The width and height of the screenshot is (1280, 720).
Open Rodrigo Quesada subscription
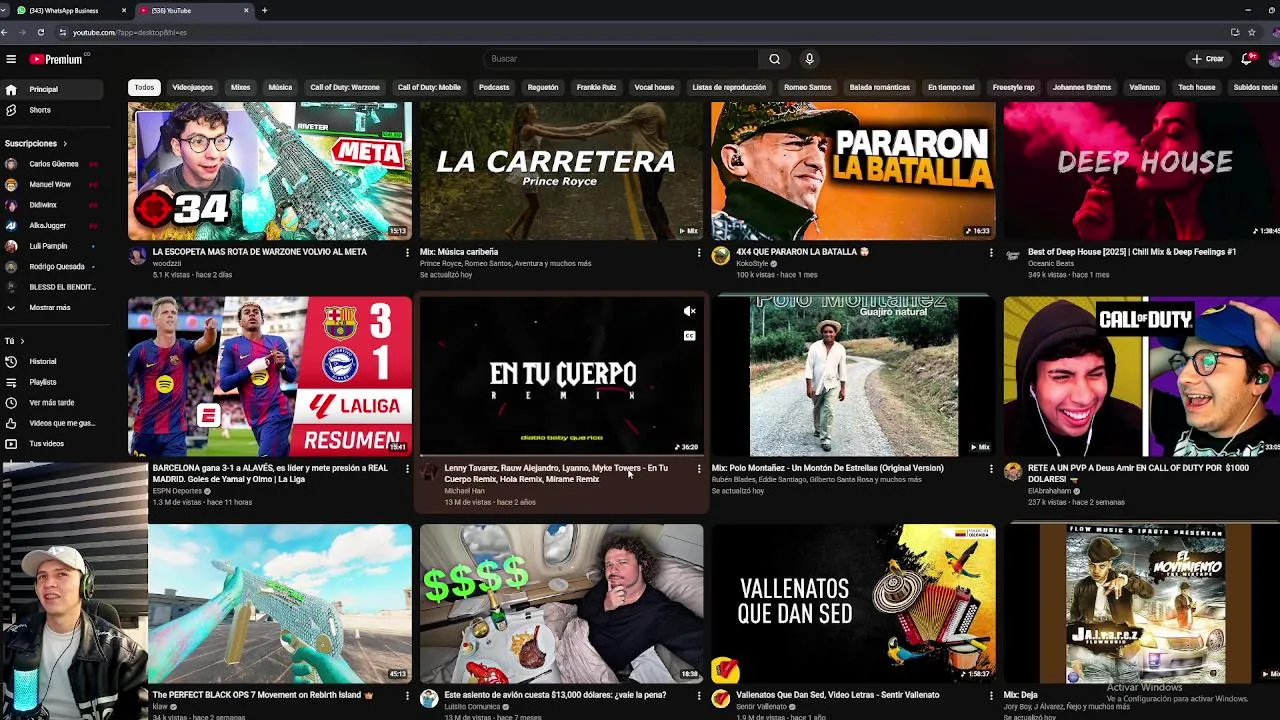[51, 266]
